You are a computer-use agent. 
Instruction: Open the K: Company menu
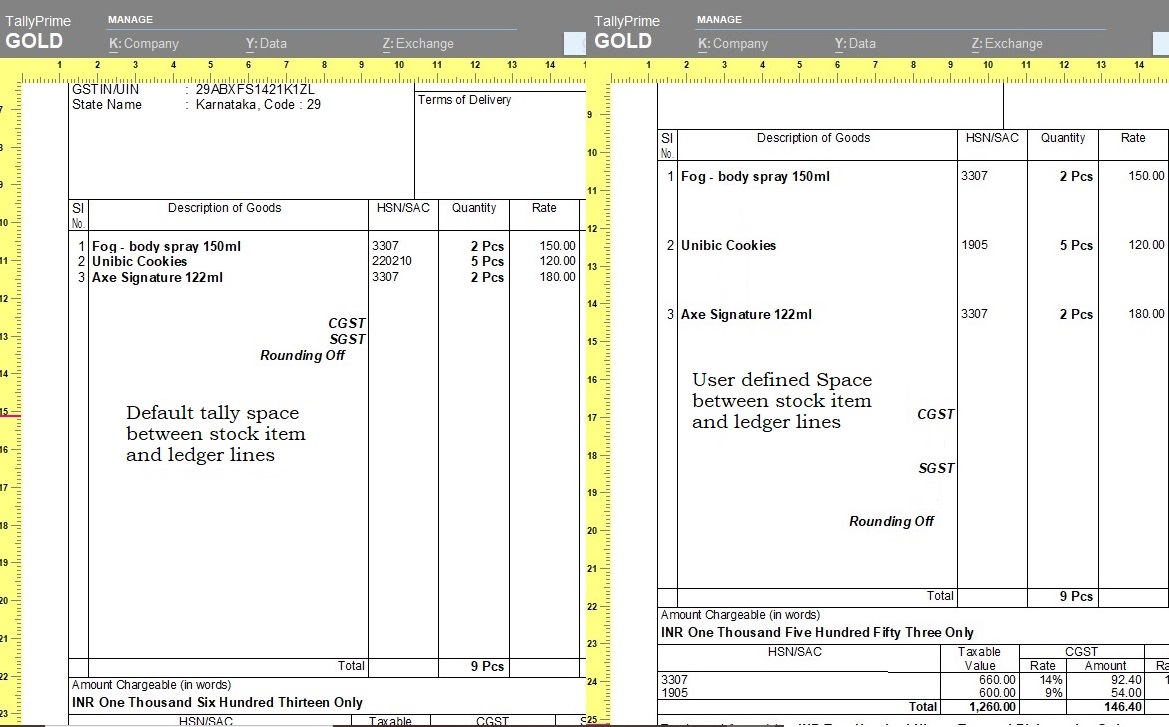pyautogui.click(x=145, y=43)
